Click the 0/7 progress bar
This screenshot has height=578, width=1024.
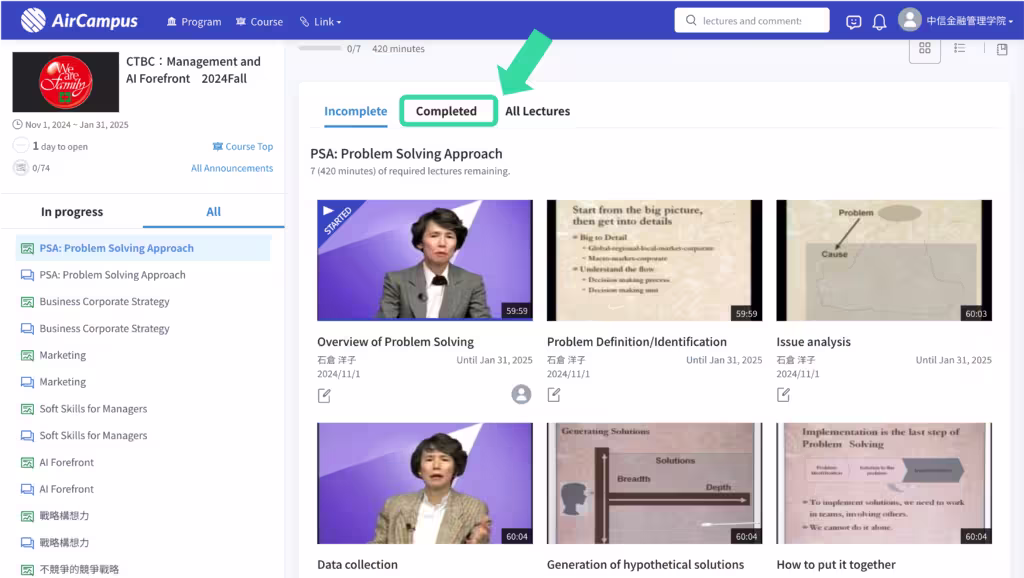(320, 48)
